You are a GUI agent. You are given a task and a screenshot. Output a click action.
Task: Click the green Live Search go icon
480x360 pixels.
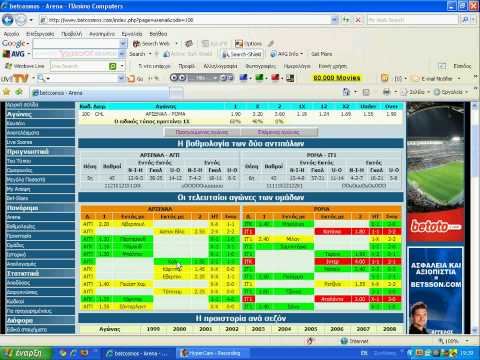click(113, 66)
